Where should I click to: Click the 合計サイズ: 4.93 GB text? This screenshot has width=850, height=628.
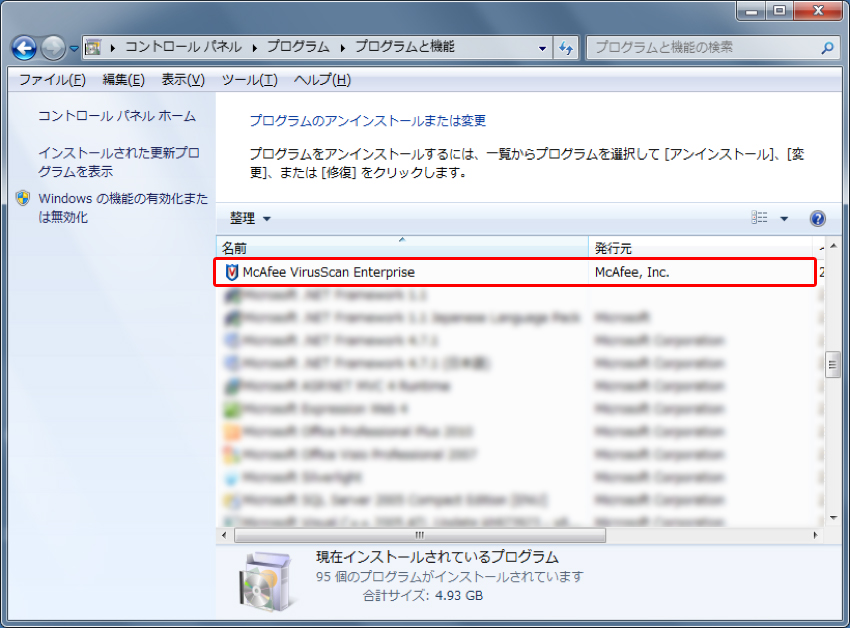pyautogui.click(x=423, y=595)
